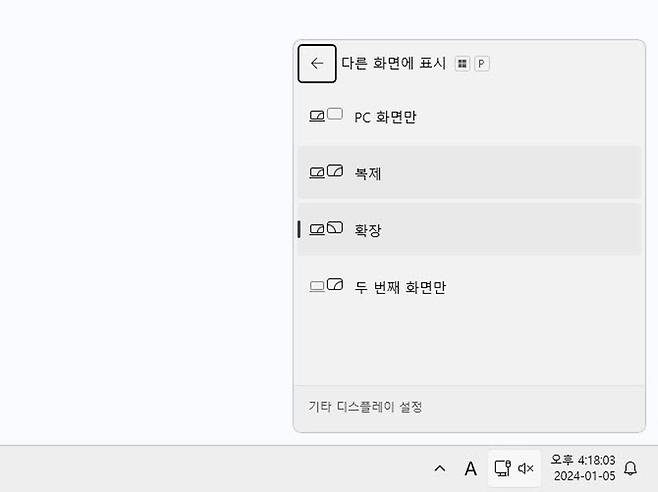Open the clock showing 오후 4:18:03

click(x=582, y=460)
